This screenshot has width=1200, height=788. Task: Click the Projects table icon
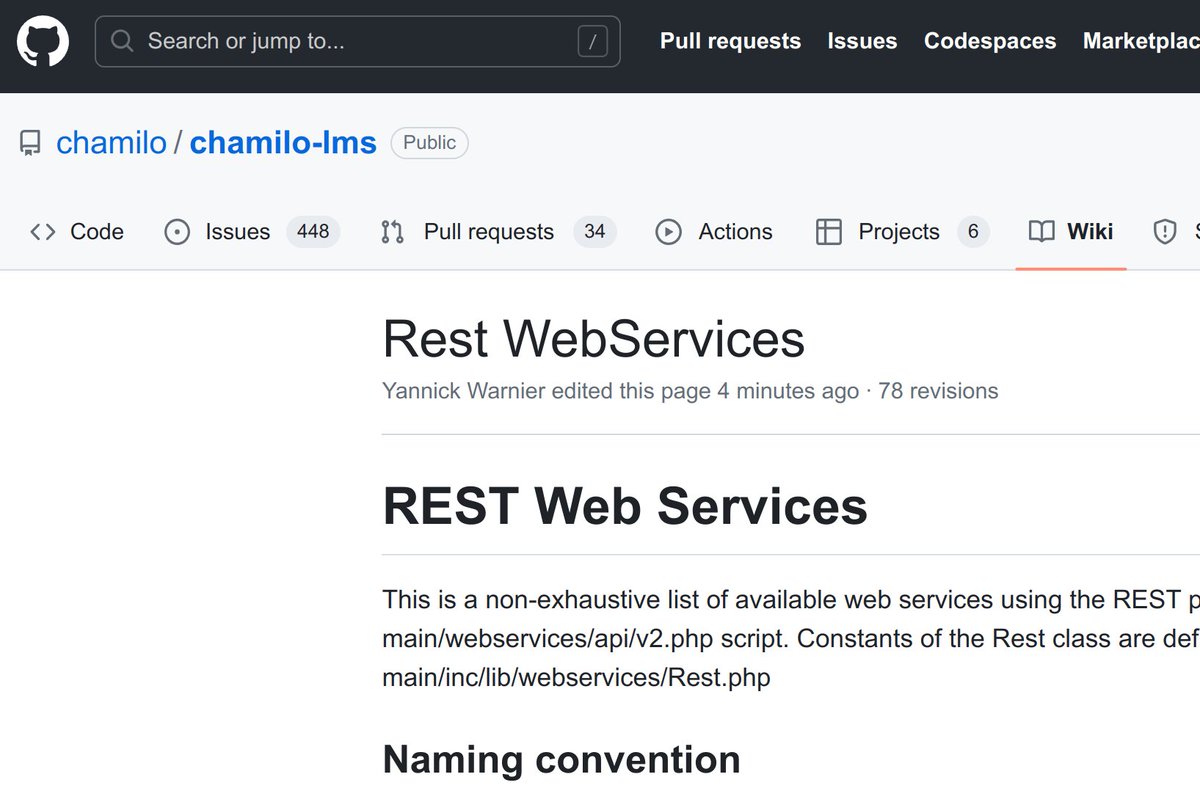click(x=829, y=232)
